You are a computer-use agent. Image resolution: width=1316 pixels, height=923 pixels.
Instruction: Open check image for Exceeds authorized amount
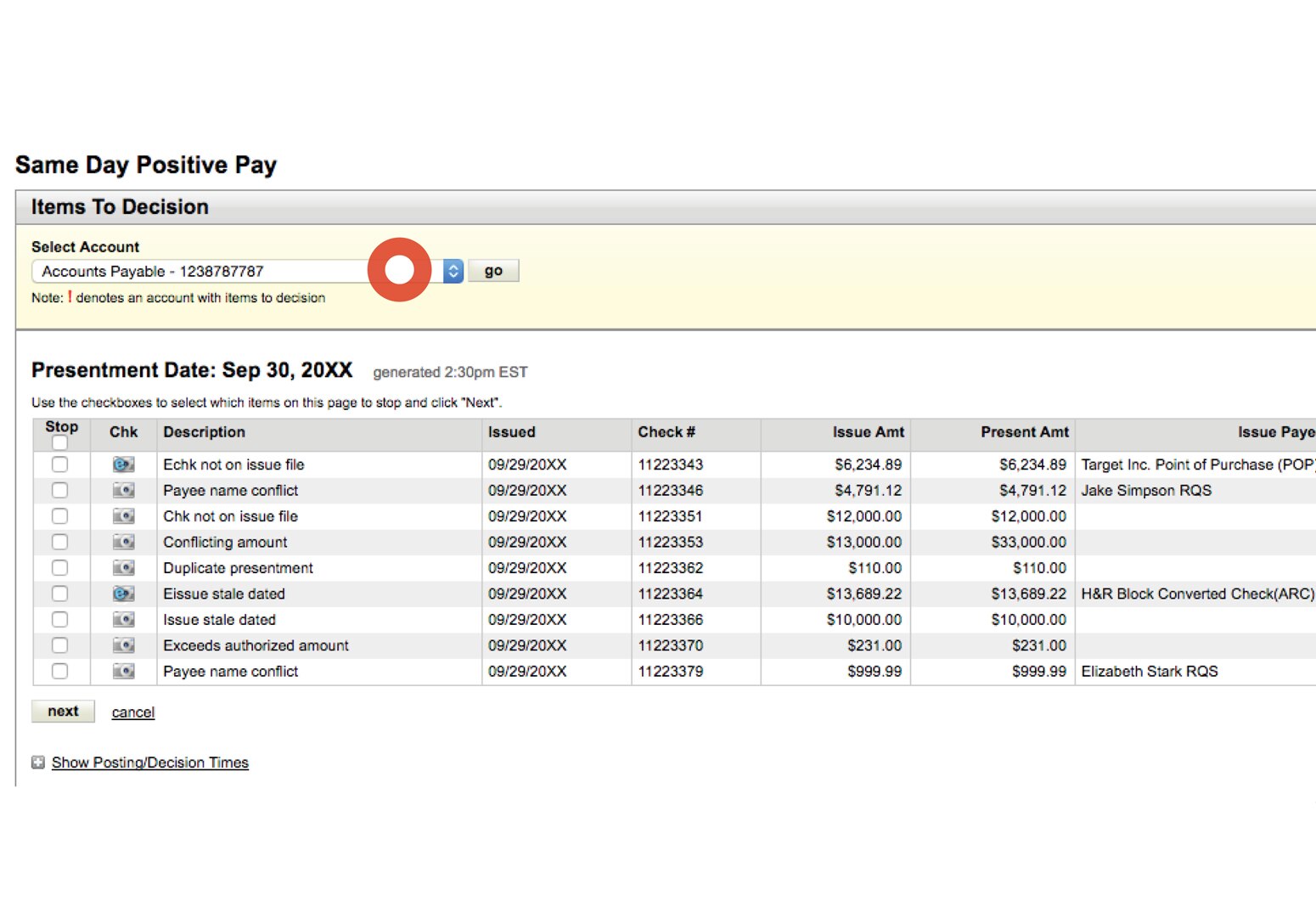pos(122,645)
